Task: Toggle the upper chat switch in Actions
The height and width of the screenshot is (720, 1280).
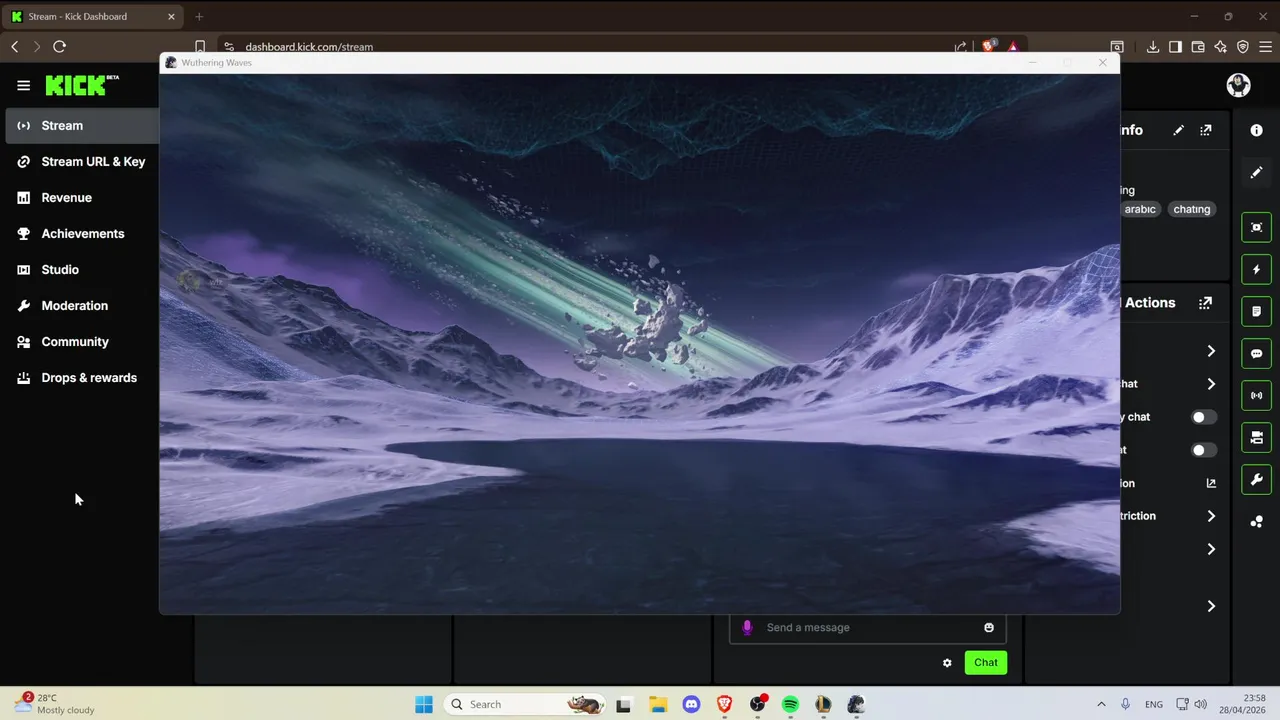Action: point(1204,417)
